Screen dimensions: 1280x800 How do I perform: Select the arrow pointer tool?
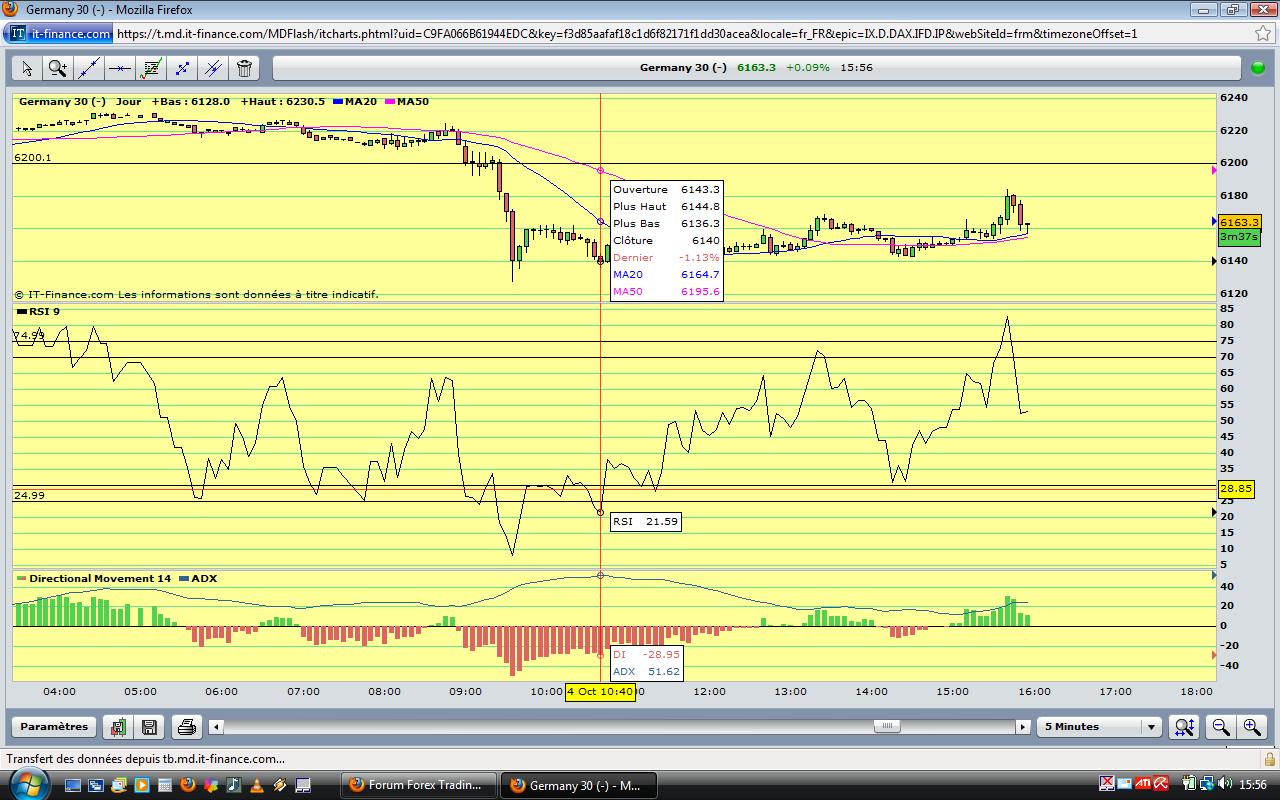pos(27,68)
